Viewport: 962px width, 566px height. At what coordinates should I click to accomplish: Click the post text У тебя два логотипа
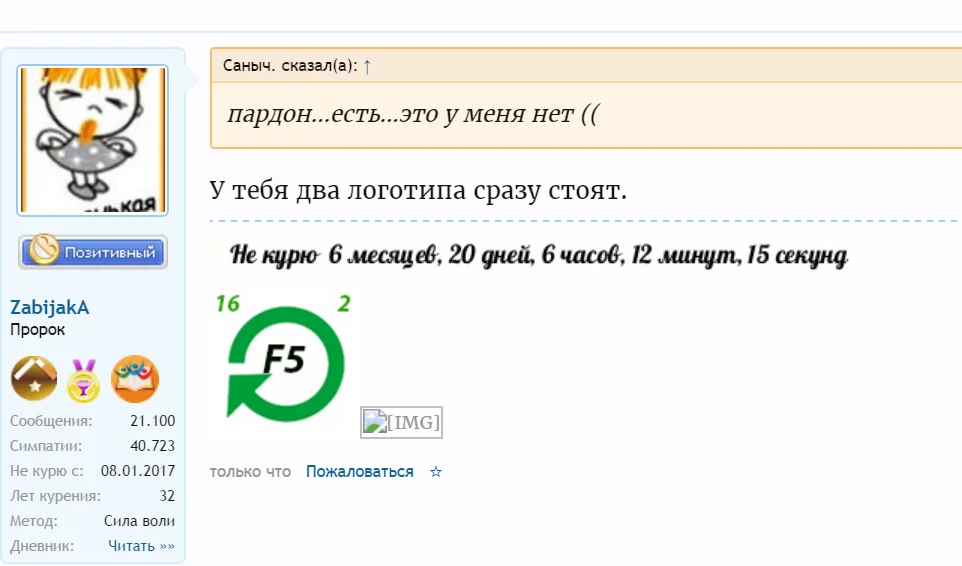coord(418,190)
